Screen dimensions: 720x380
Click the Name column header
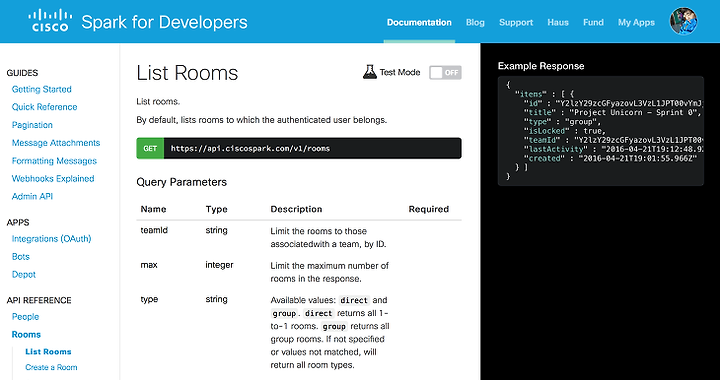[153, 209]
